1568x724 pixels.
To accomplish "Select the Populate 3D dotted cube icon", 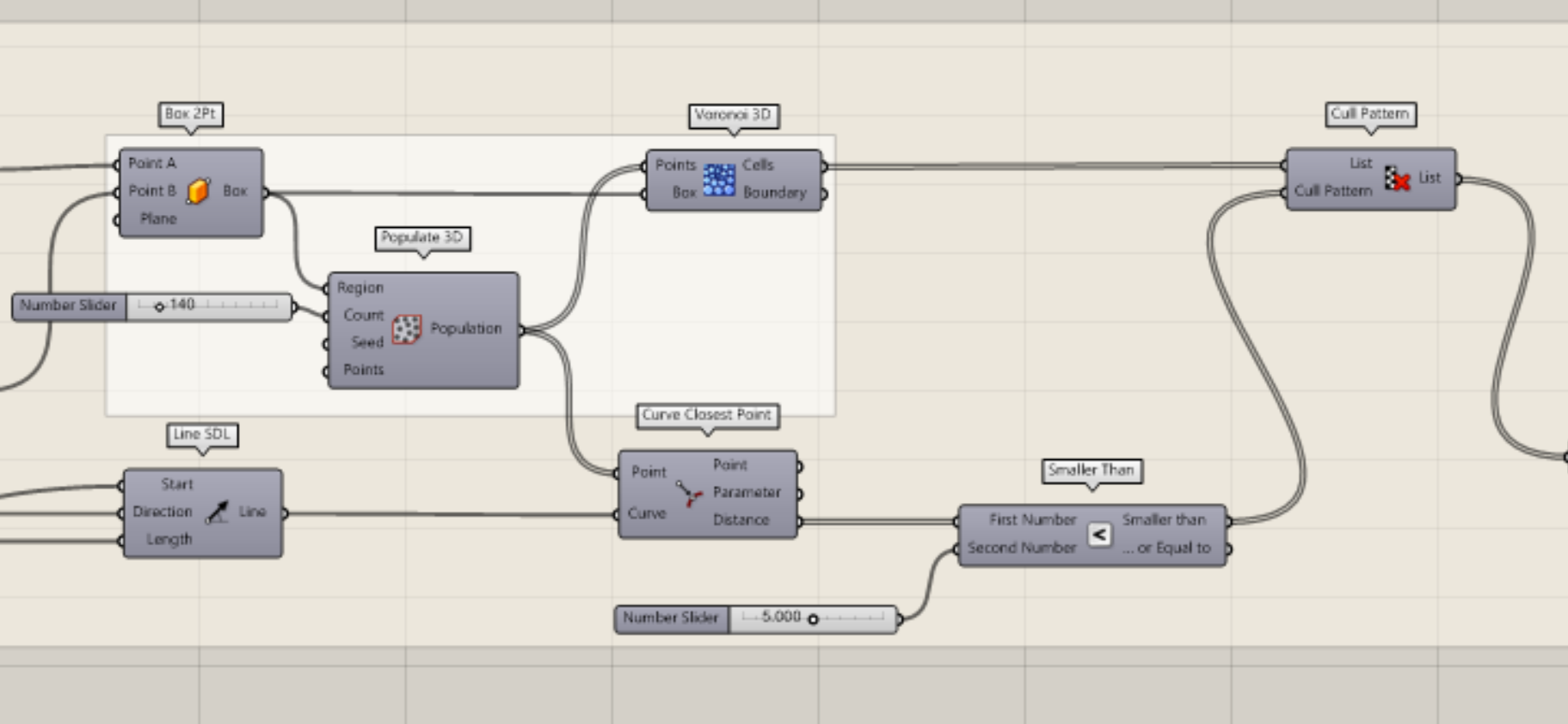I will click(x=406, y=328).
